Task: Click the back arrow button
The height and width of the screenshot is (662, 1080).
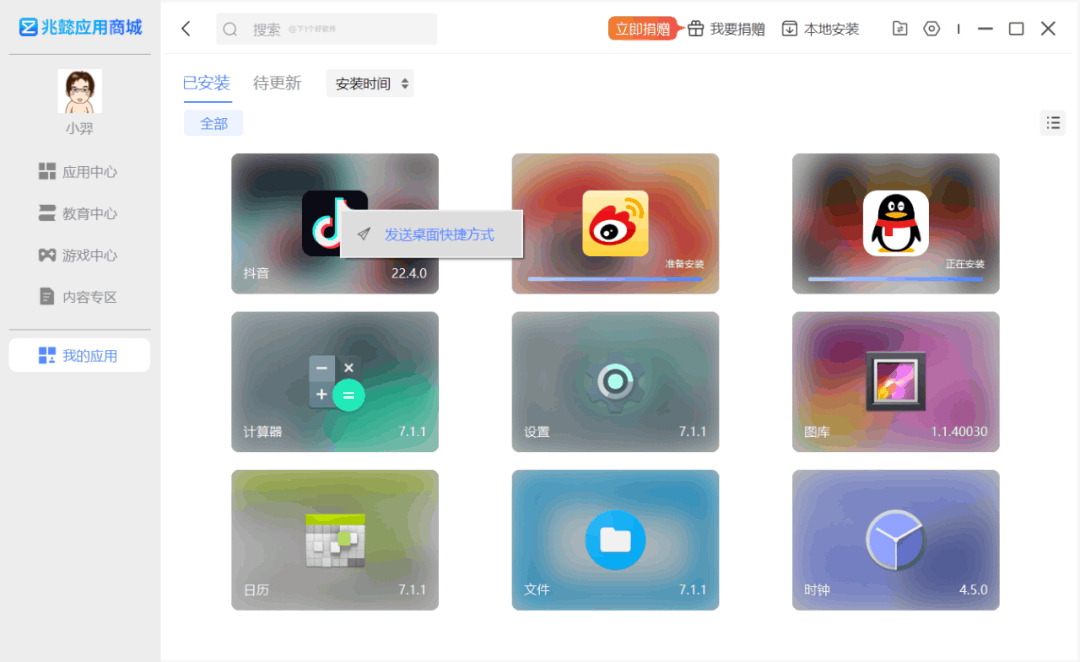Action: tap(186, 29)
